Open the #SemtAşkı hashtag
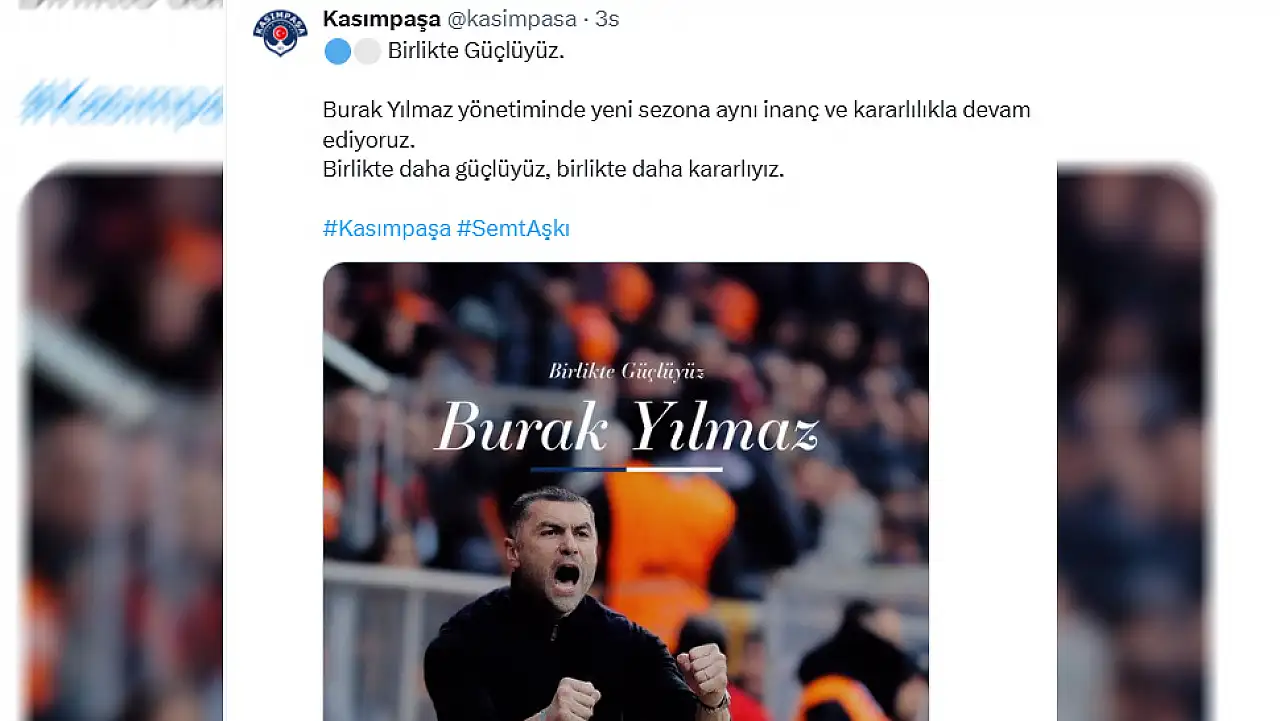 513,229
